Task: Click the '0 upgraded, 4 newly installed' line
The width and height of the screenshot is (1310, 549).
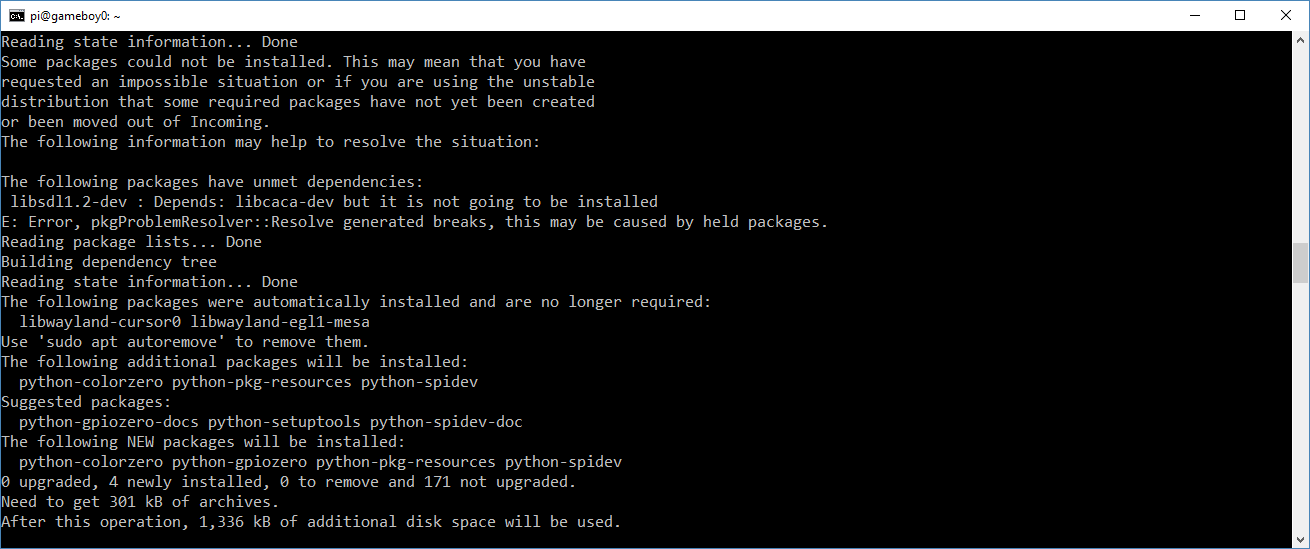Action: click(289, 482)
